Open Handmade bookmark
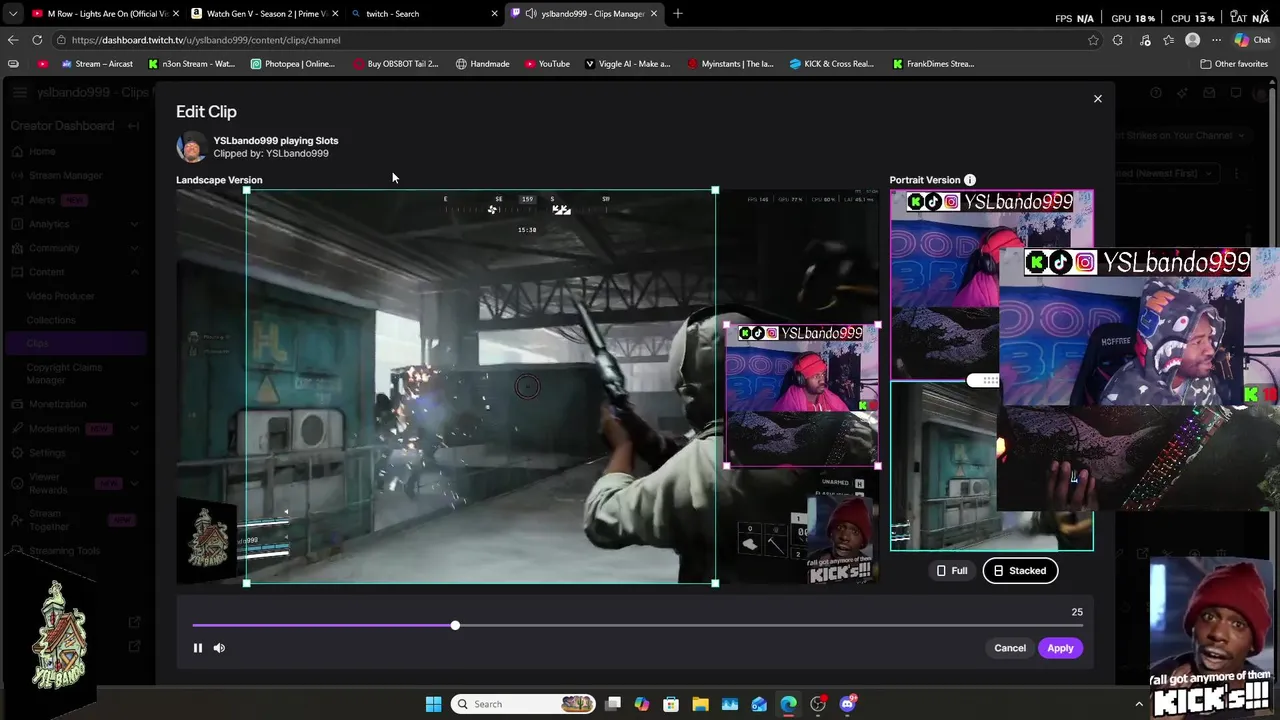This screenshot has height=720, width=1280. click(x=483, y=64)
